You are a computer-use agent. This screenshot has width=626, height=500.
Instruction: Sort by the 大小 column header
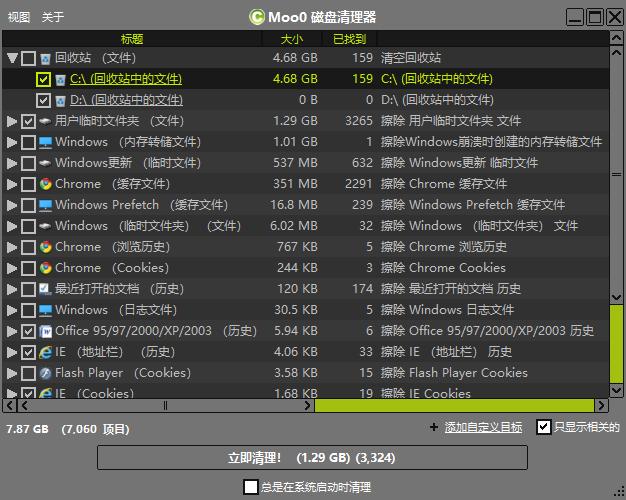coord(292,39)
